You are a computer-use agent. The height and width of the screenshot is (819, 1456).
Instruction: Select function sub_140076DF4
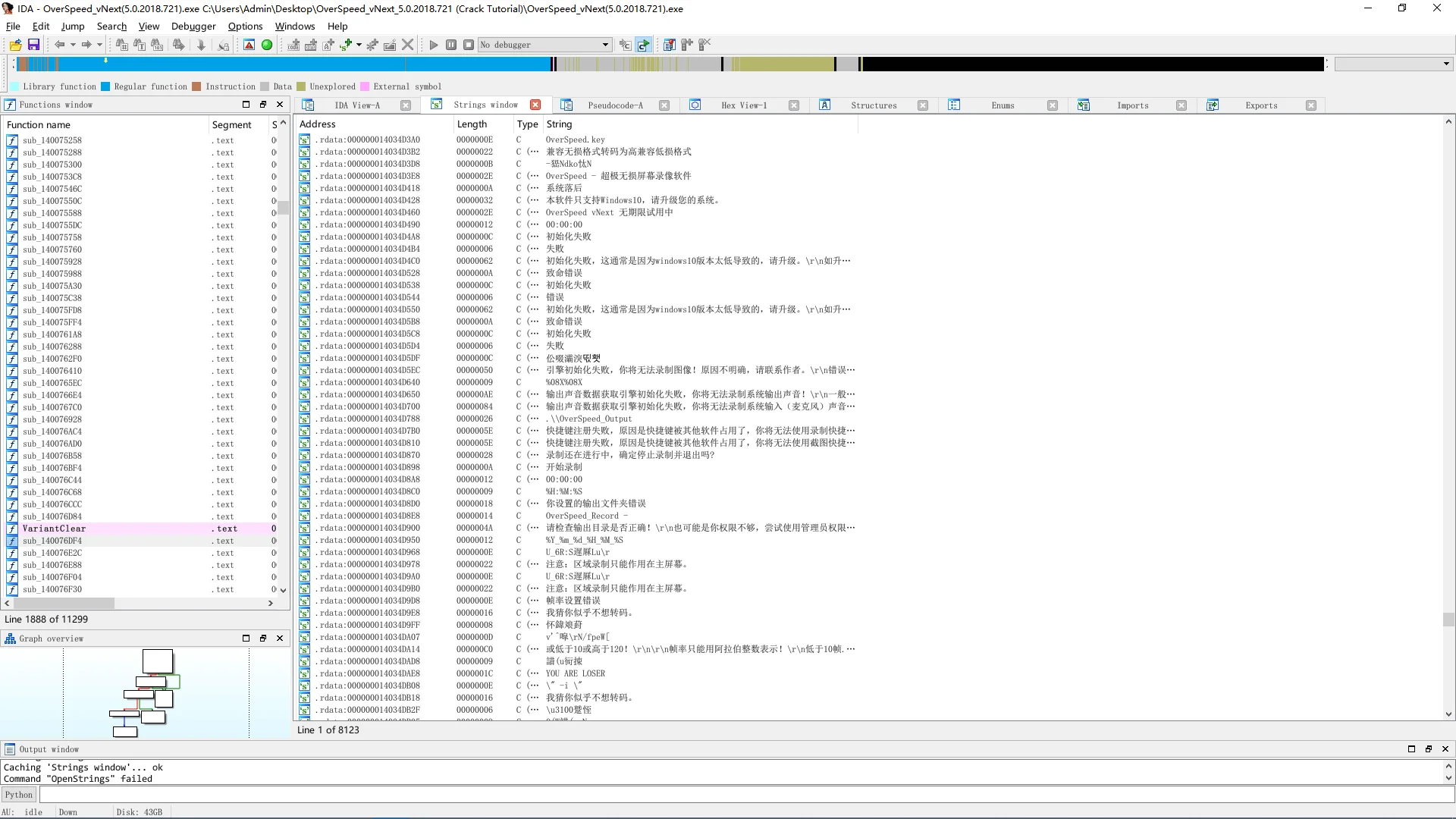pyautogui.click(x=141, y=541)
